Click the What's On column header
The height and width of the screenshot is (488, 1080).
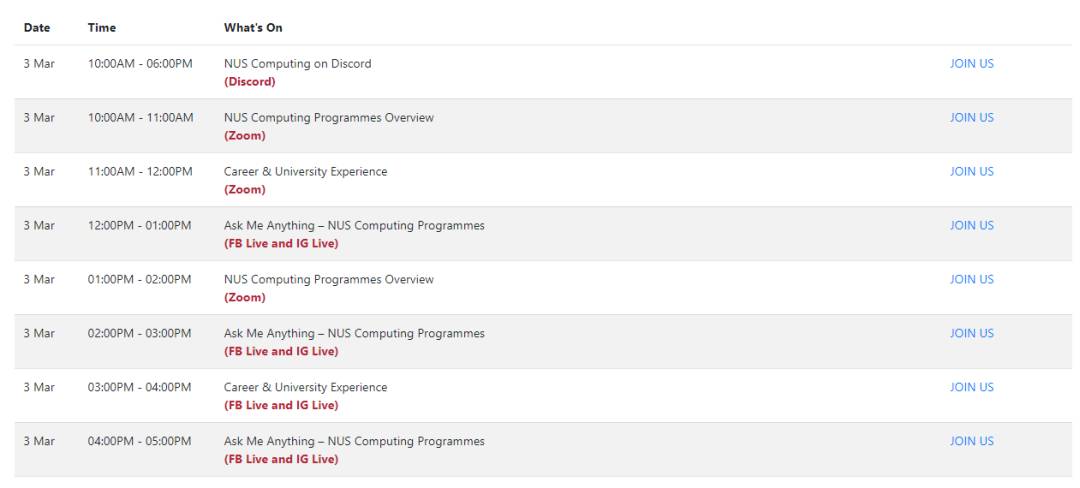[x=253, y=28]
